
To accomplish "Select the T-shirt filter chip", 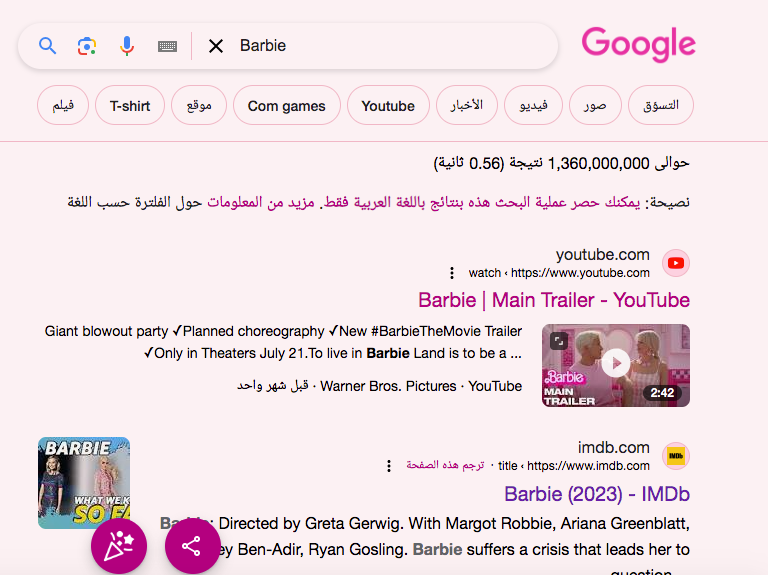I will pos(130,105).
